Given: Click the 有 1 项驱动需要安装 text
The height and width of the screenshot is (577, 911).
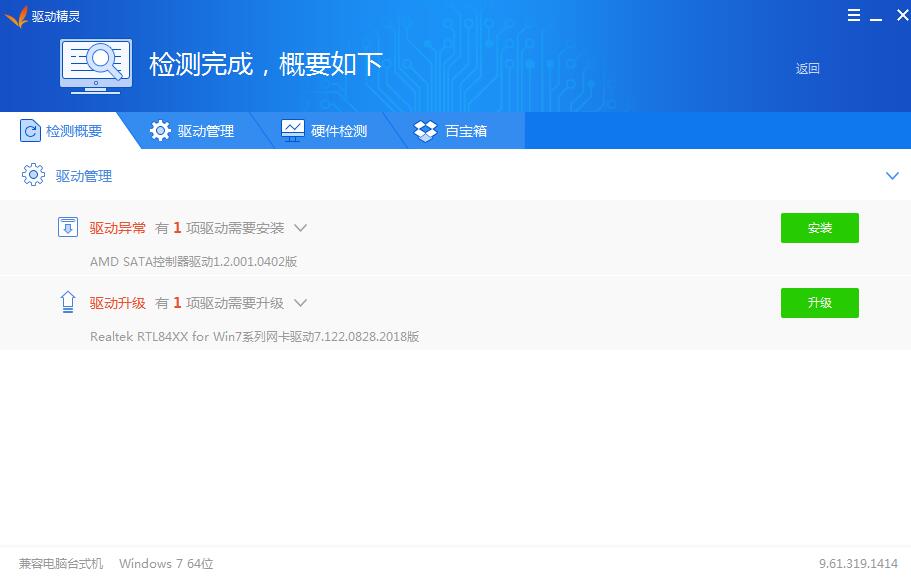Looking at the screenshot, I should 220,228.
